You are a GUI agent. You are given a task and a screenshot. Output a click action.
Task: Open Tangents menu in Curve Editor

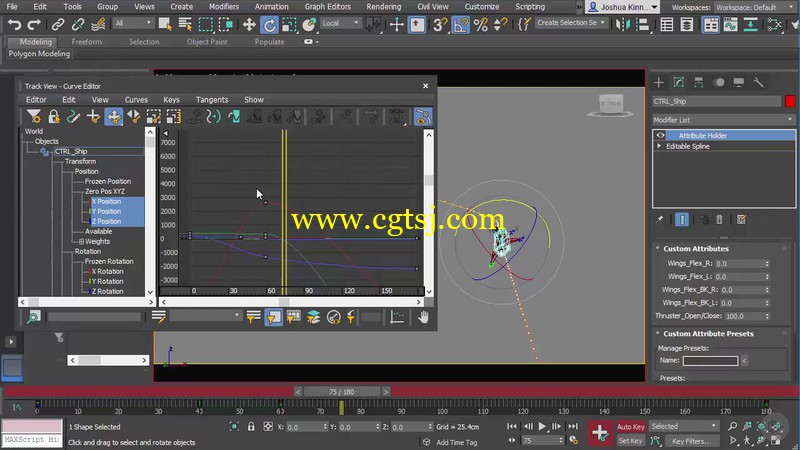pyautogui.click(x=212, y=99)
